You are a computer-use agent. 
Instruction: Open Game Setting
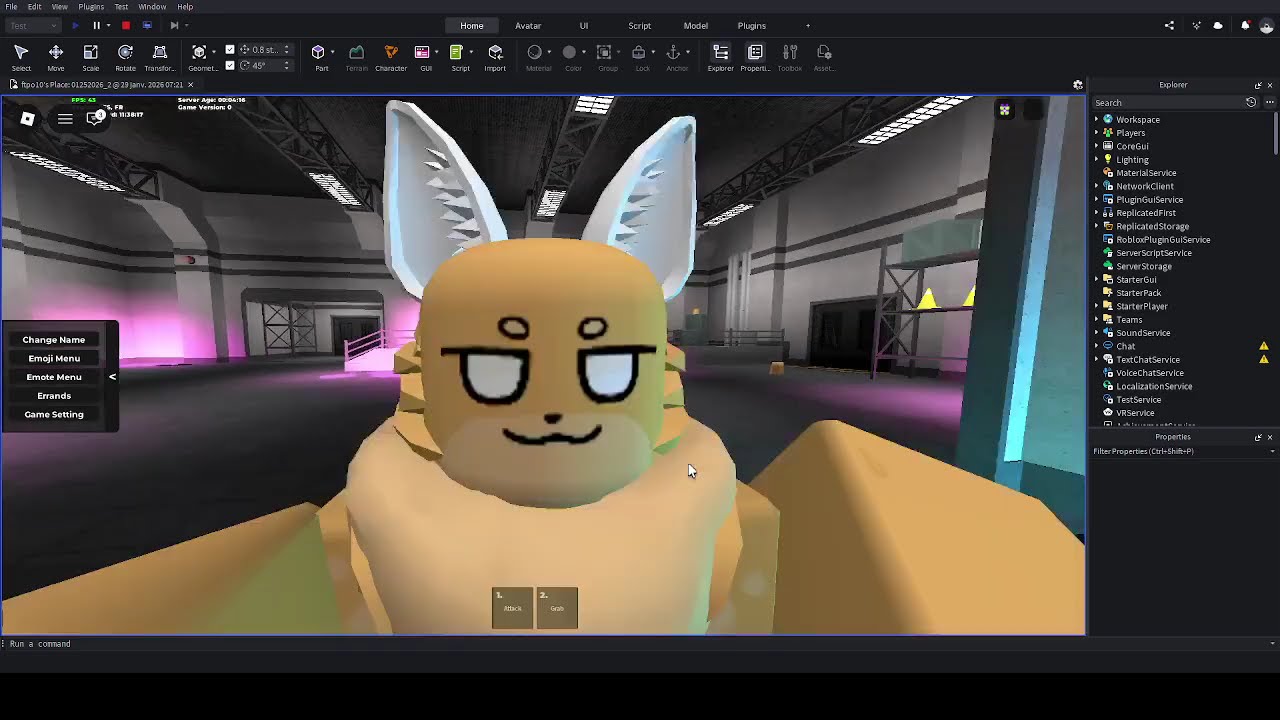tap(54, 414)
